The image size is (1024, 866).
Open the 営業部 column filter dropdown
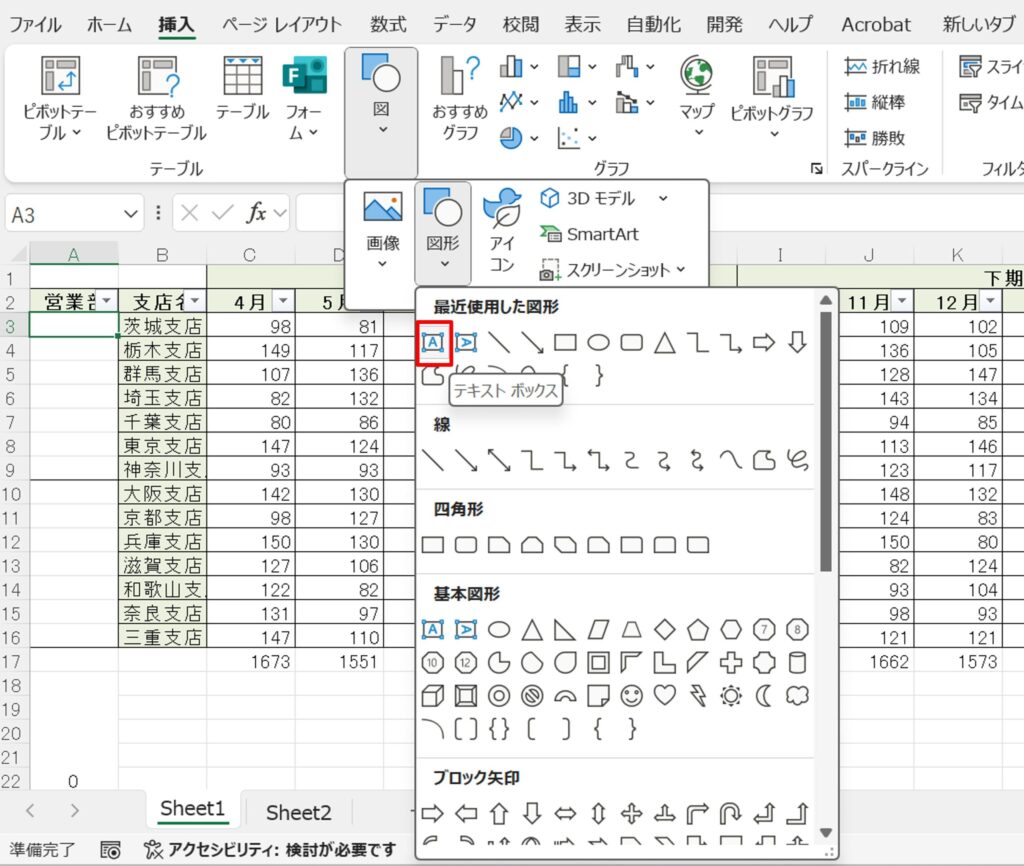(x=106, y=301)
